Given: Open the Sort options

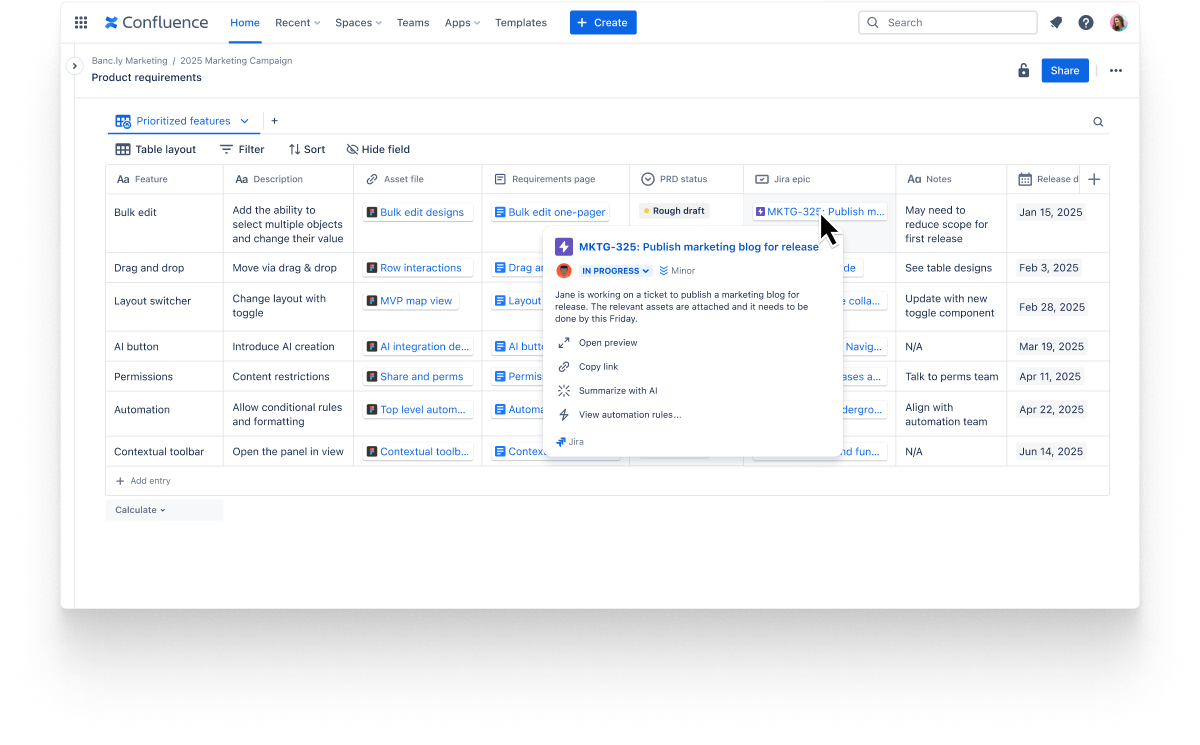Looking at the screenshot, I should point(307,149).
